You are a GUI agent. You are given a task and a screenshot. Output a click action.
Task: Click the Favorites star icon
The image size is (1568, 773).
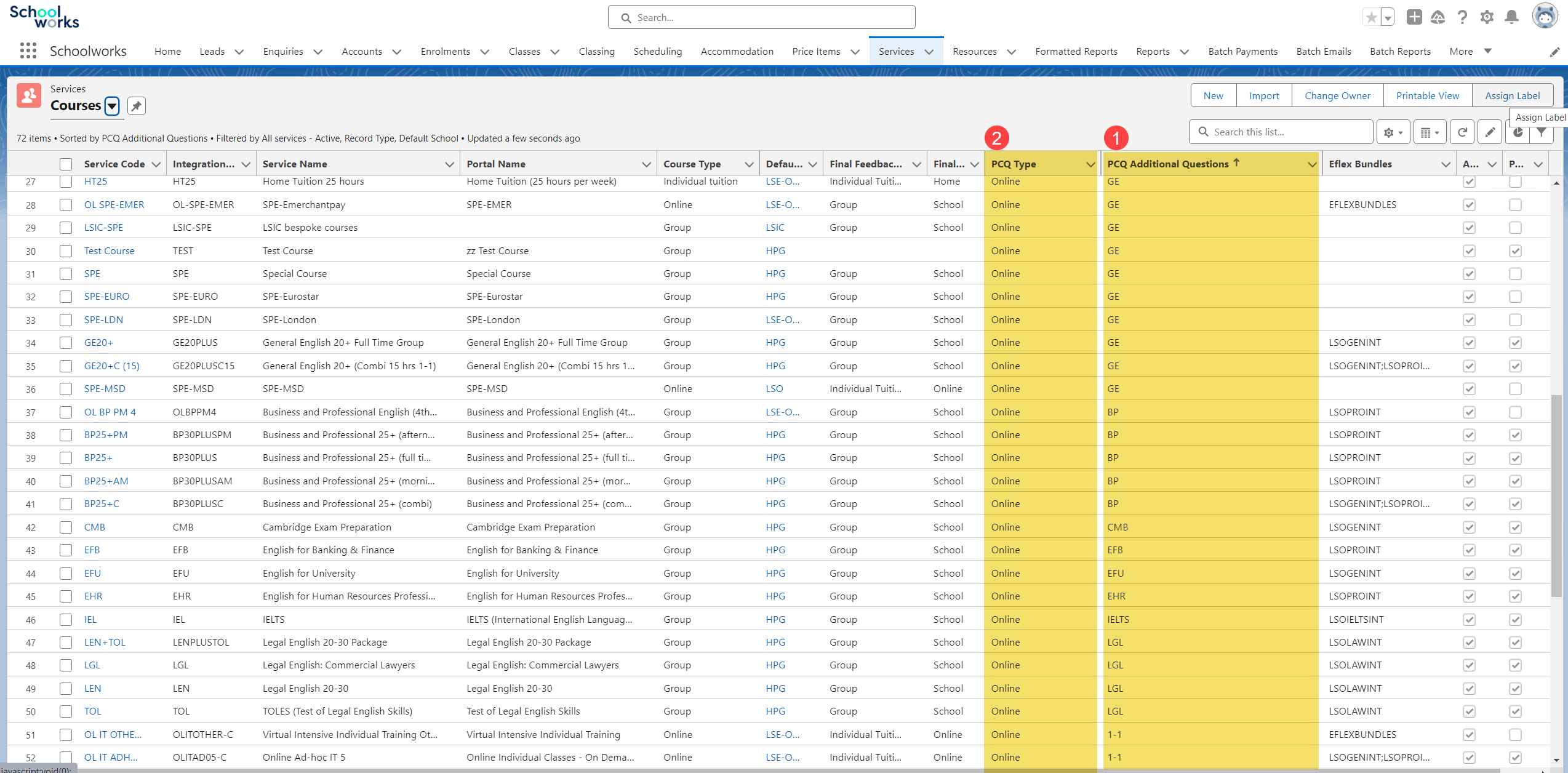pyautogui.click(x=1371, y=17)
